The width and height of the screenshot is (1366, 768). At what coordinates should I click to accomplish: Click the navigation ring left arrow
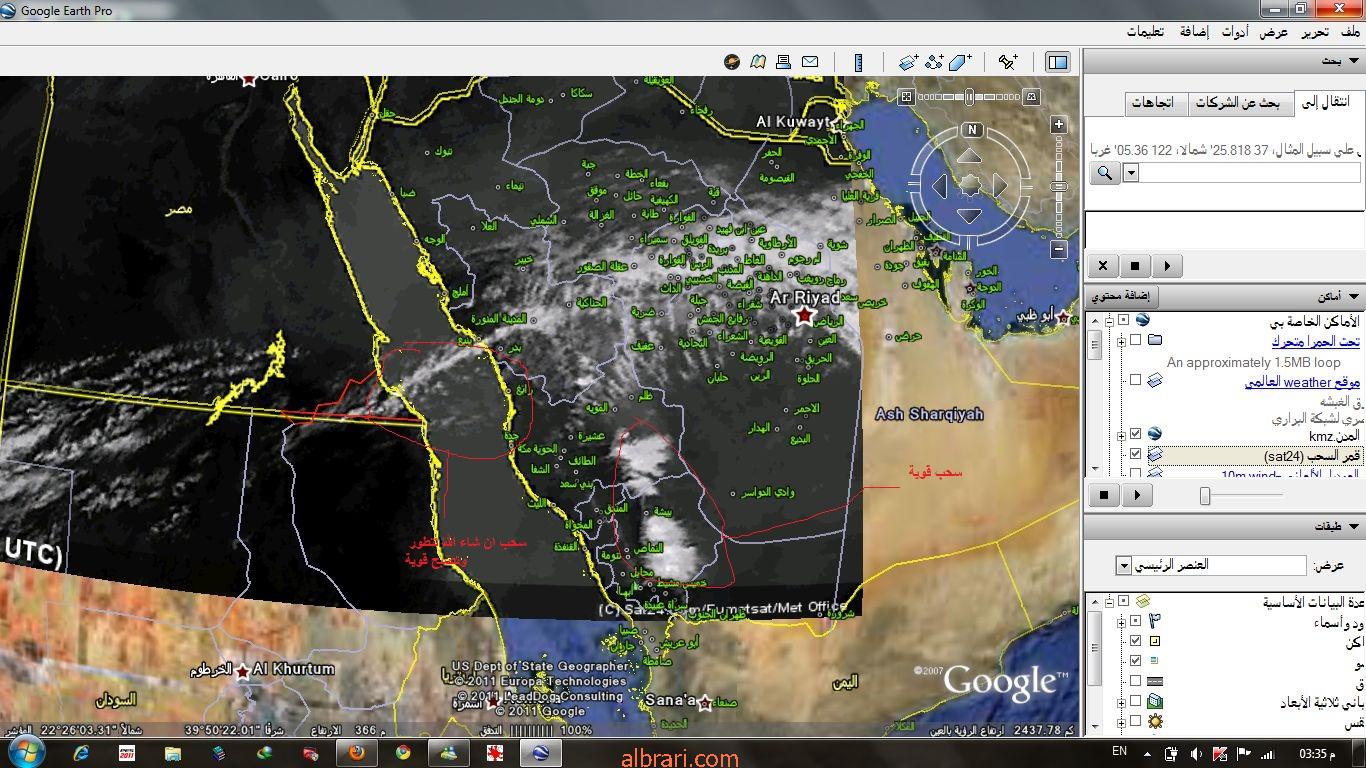coord(939,186)
